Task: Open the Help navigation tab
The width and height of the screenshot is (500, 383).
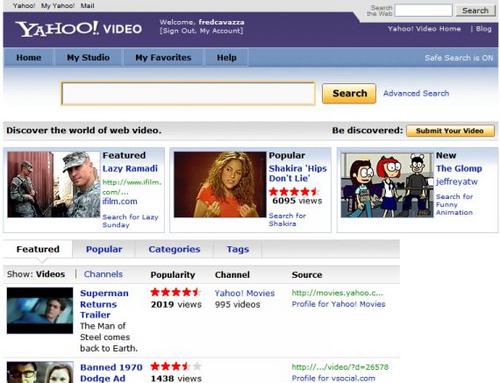Action: pos(227,58)
